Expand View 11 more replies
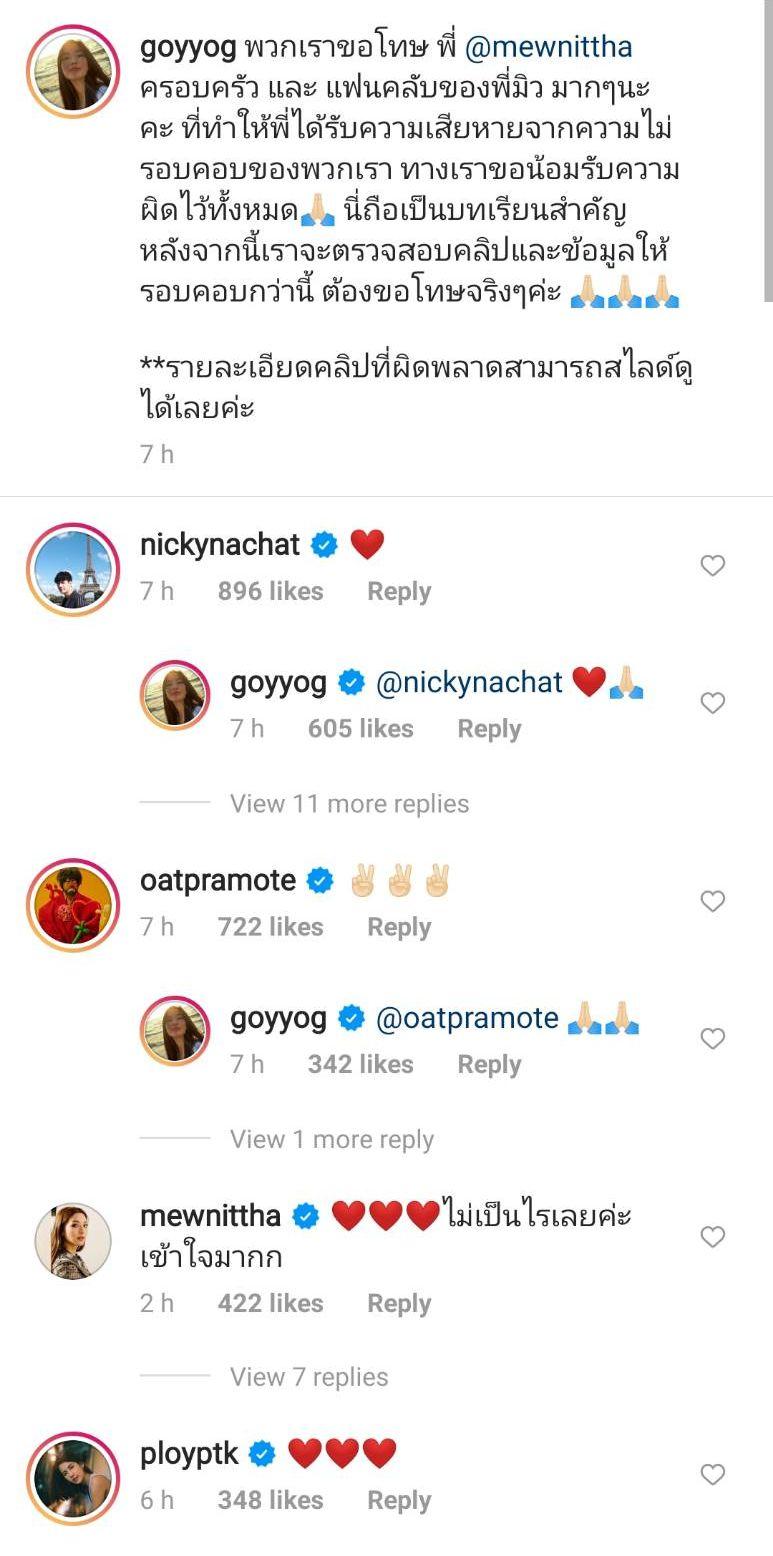This screenshot has width=773, height=1556. pyautogui.click(x=349, y=804)
